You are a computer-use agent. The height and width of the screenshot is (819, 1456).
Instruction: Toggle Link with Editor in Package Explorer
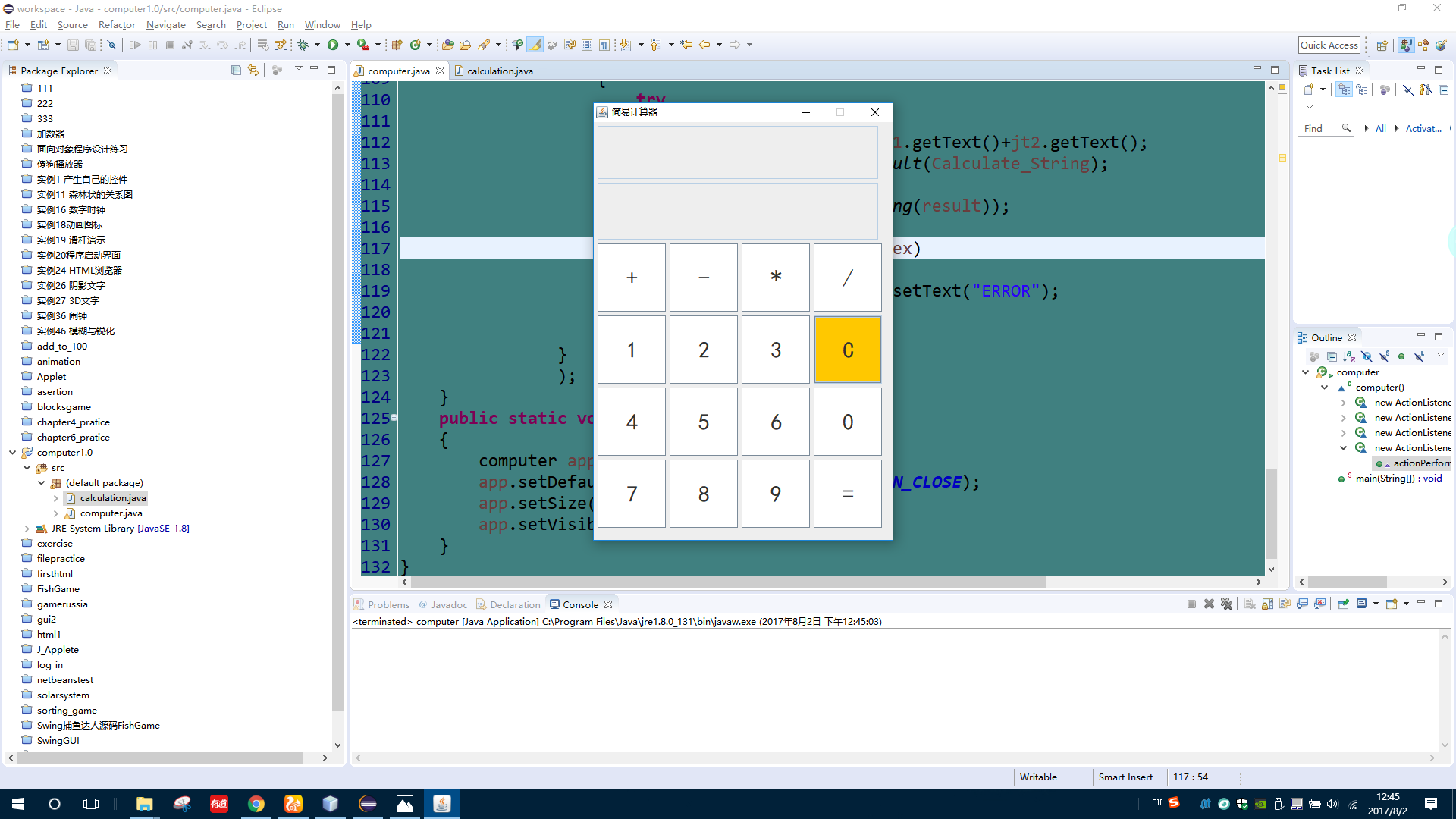click(x=253, y=70)
